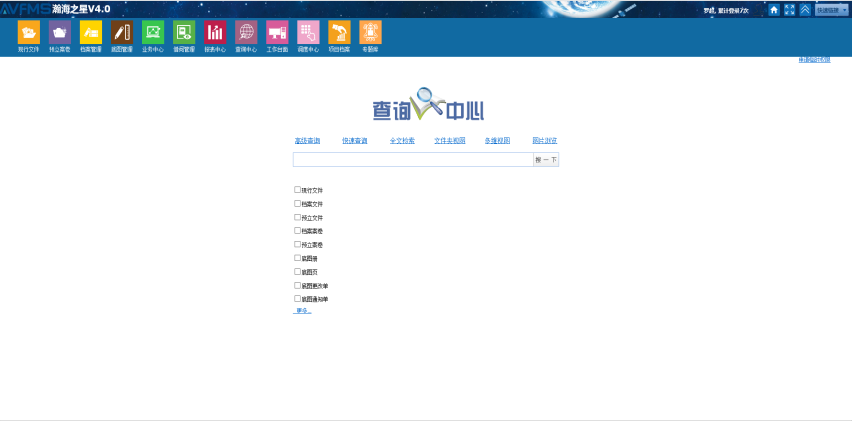852x421 pixels.
Task: Toggle fullscreen with the expand-arrows icon
Action: click(789, 10)
